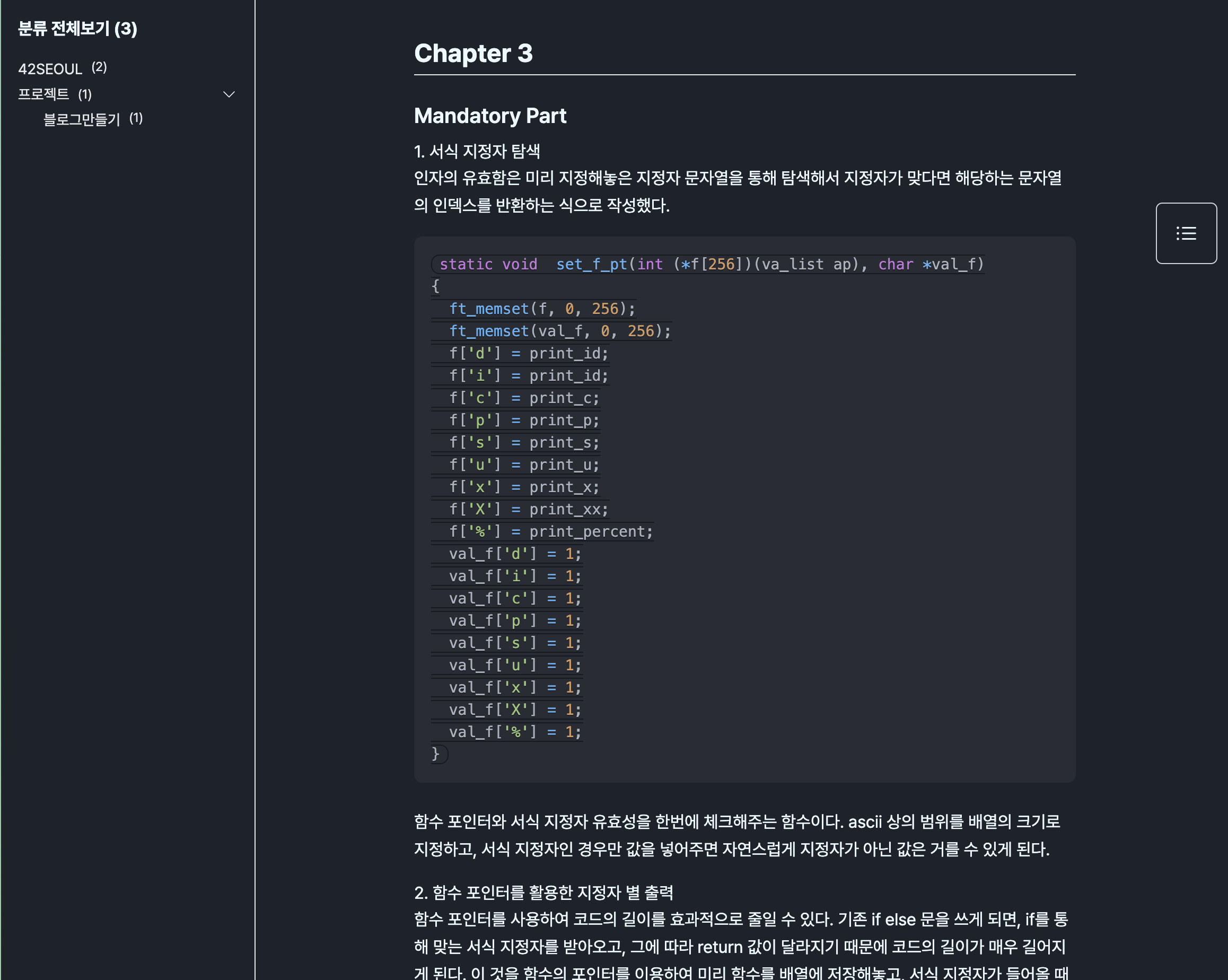Image resolution: width=1228 pixels, height=980 pixels.
Task: Click the '1. 서식 지정자 탐색' heading text
Action: 477,151
